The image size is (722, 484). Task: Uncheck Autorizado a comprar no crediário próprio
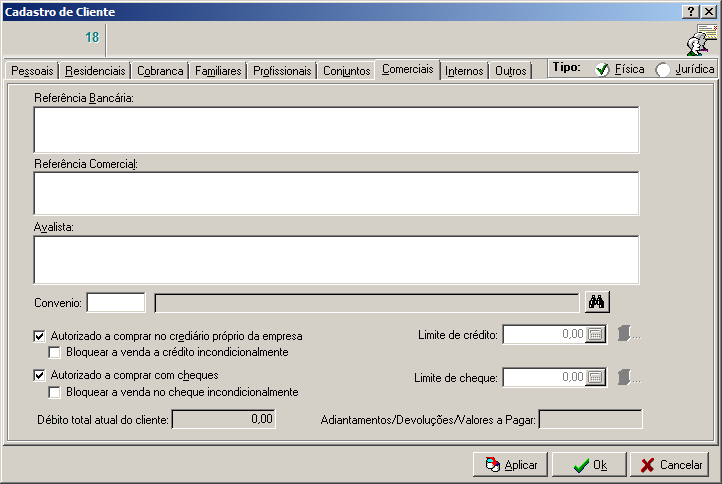[40, 336]
